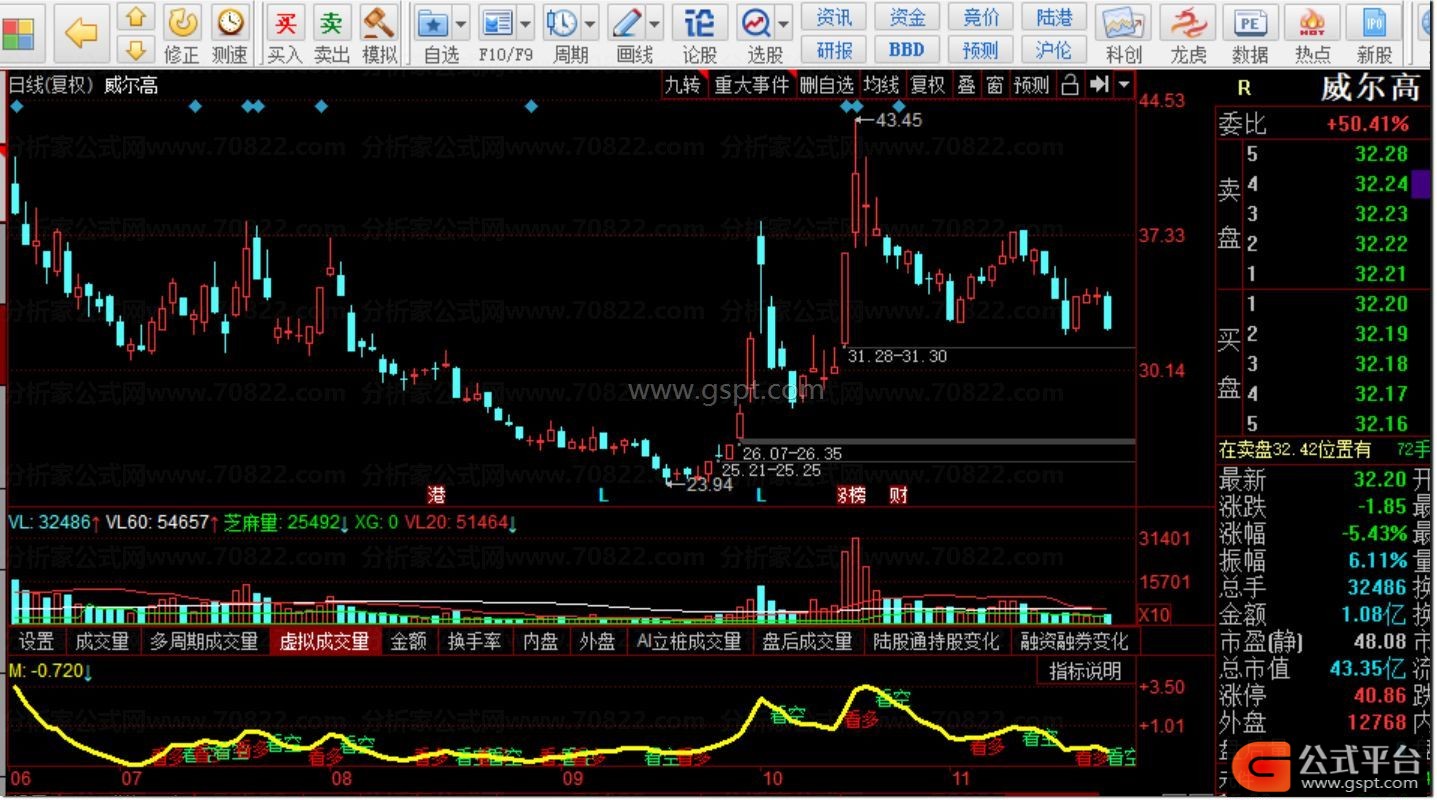
Task: Click the red 买入 buy icon
Action: point(286,34)
